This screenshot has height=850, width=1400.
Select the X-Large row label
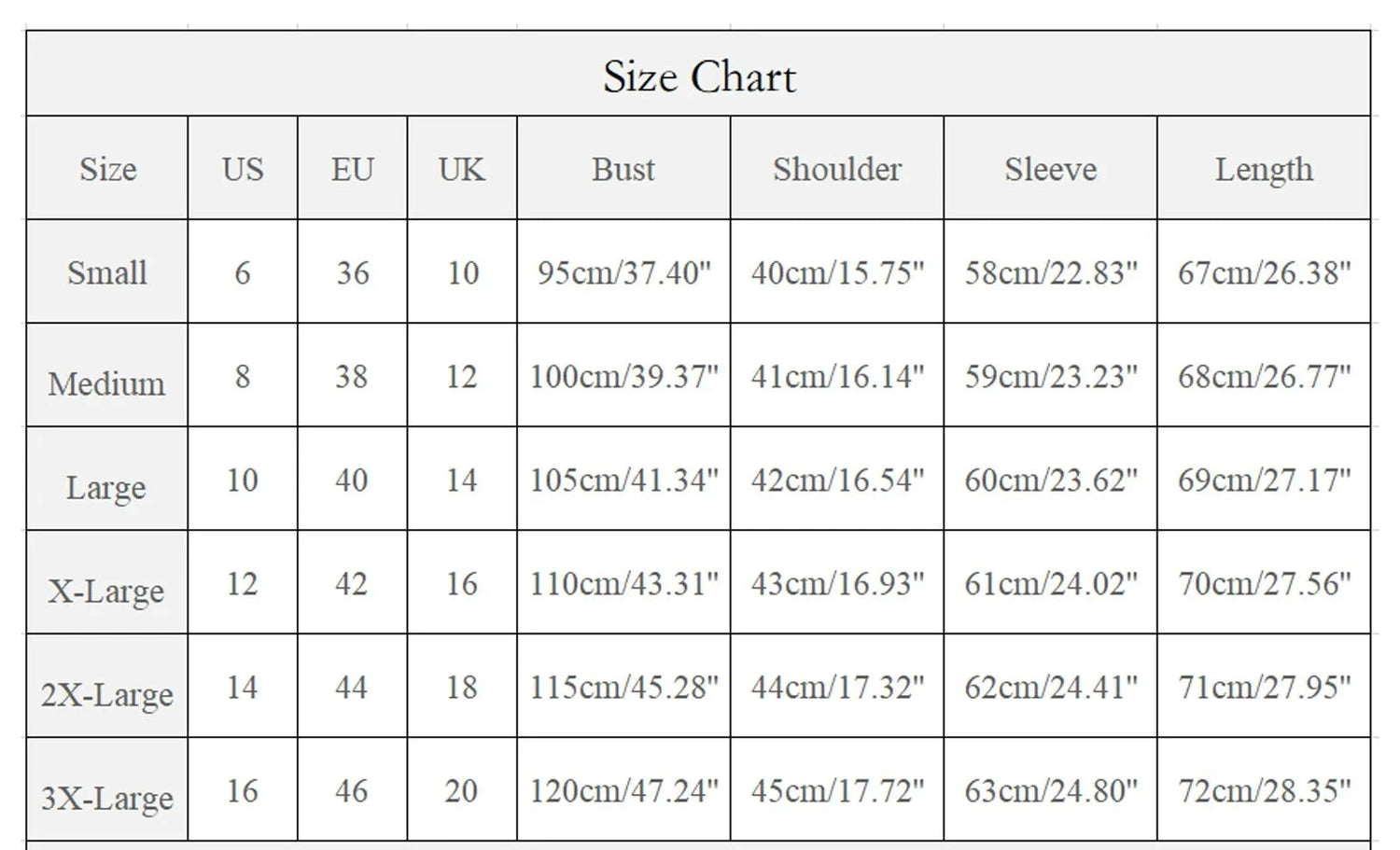[107, 591]
